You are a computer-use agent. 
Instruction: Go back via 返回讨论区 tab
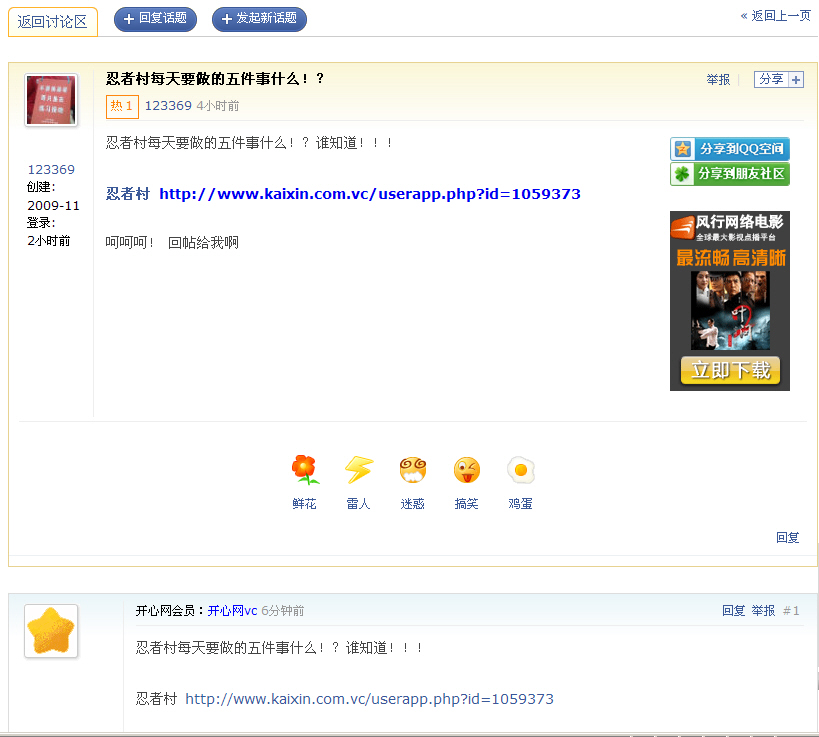click(53, 22)
